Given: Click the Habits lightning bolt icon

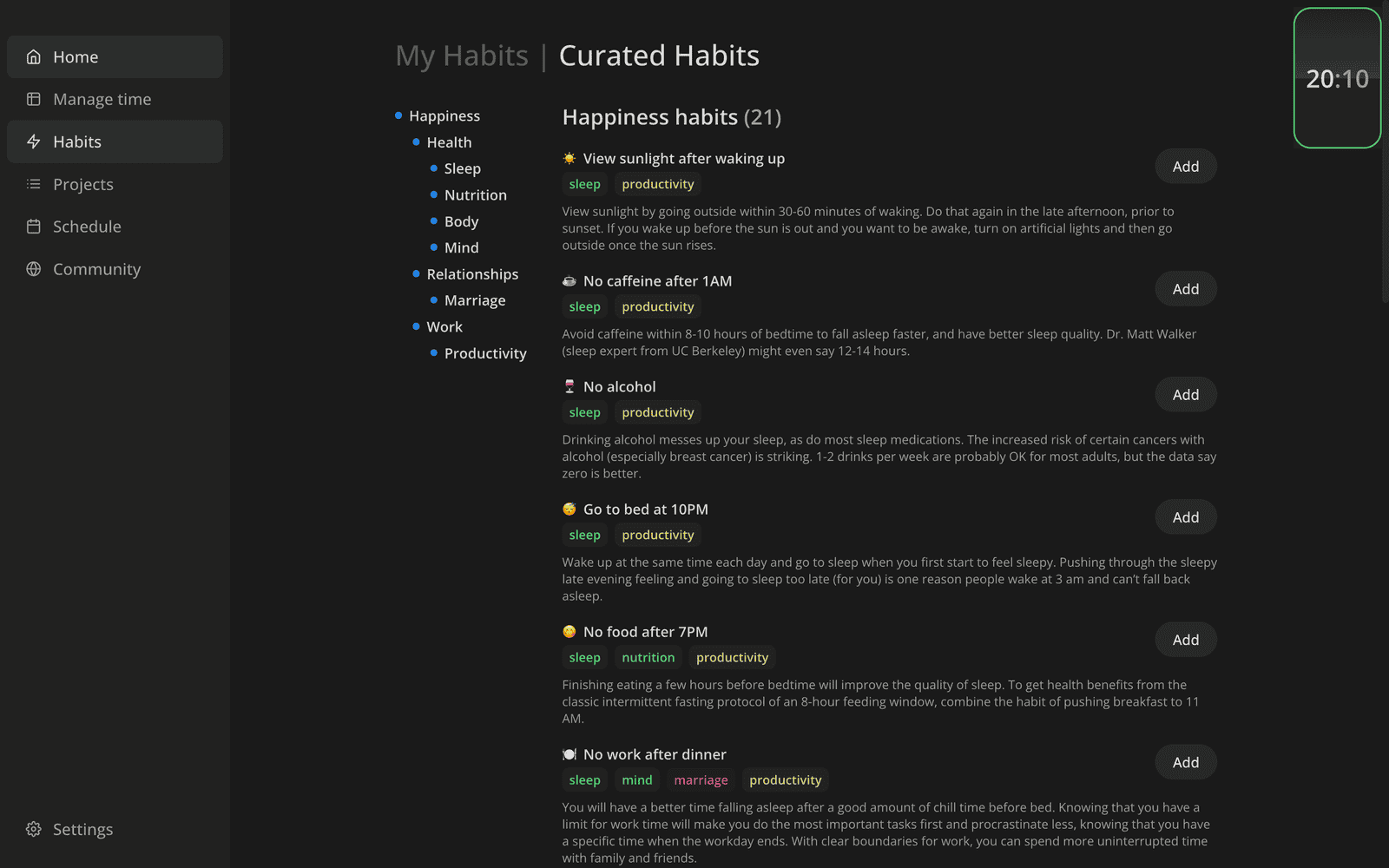Looking at the screenshot, I should (34, 141).
